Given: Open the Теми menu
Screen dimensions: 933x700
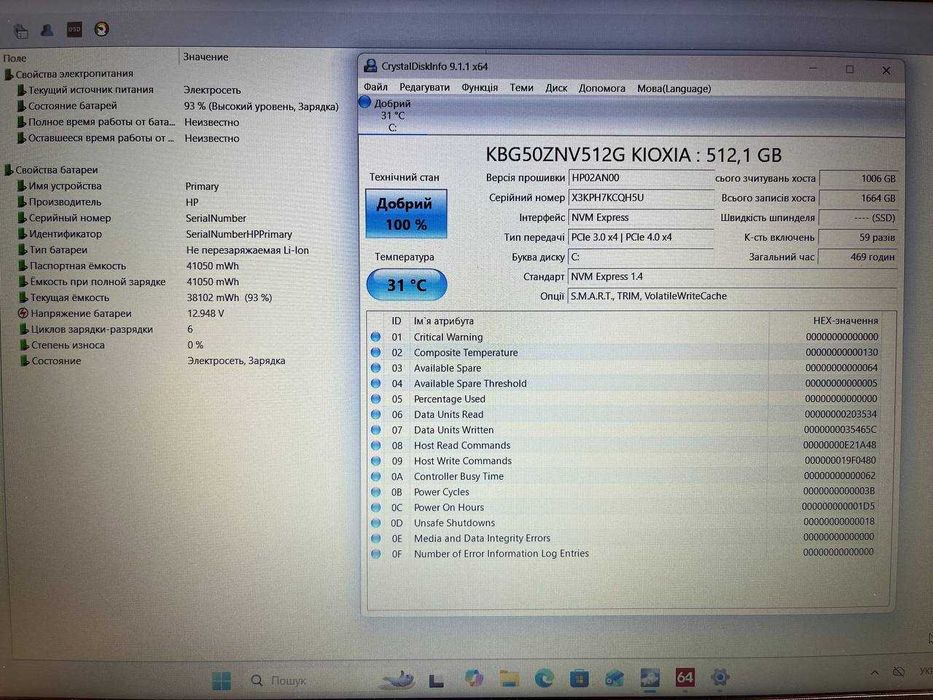Looking at the screenshot, I should click(521, 88).
